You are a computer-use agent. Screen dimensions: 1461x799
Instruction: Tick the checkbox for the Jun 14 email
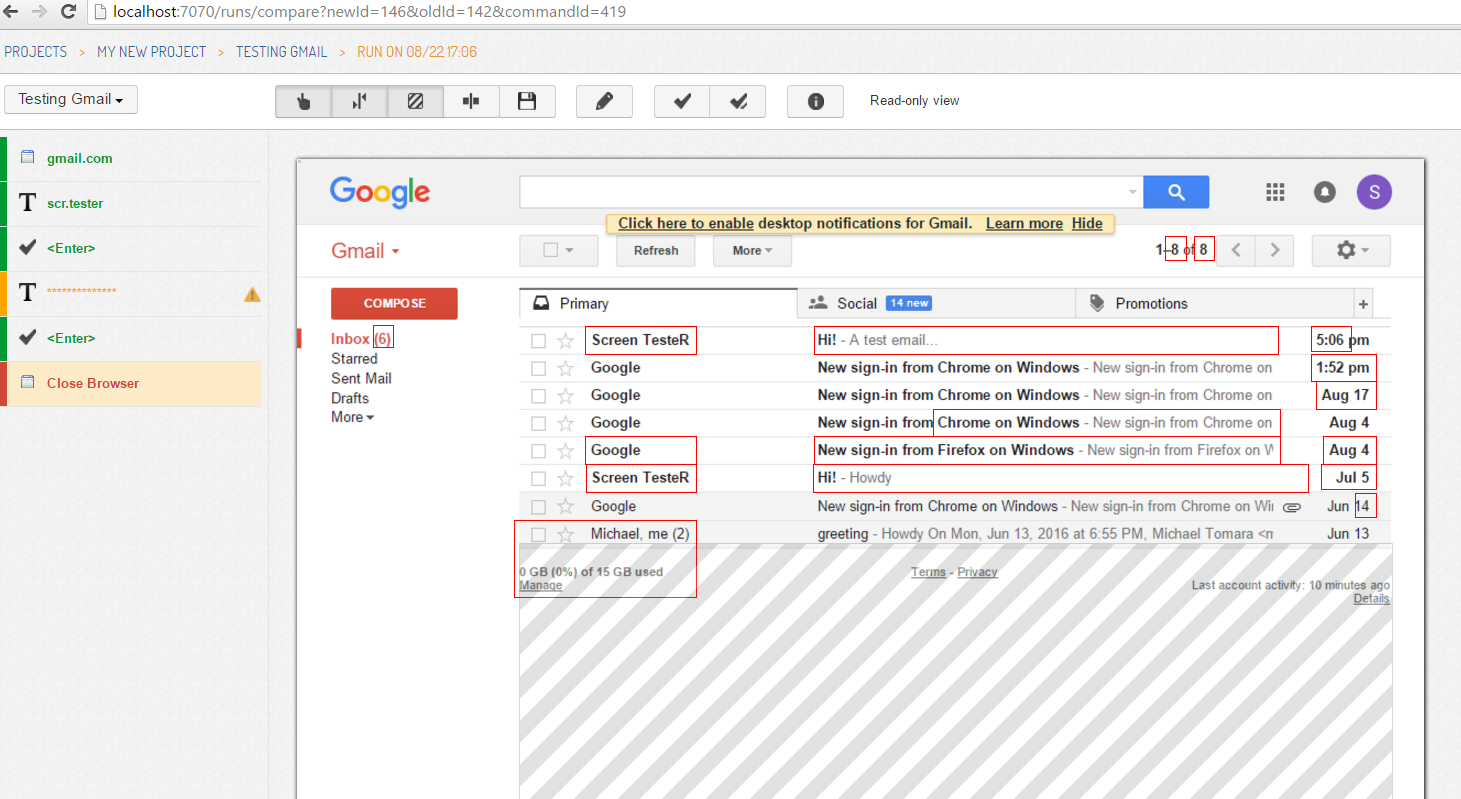click(x=538, y=507)
